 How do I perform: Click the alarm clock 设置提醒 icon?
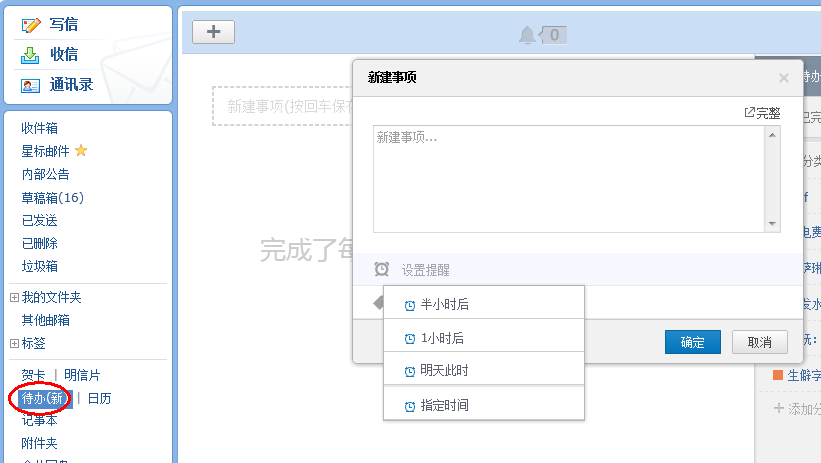coord(382,269)
